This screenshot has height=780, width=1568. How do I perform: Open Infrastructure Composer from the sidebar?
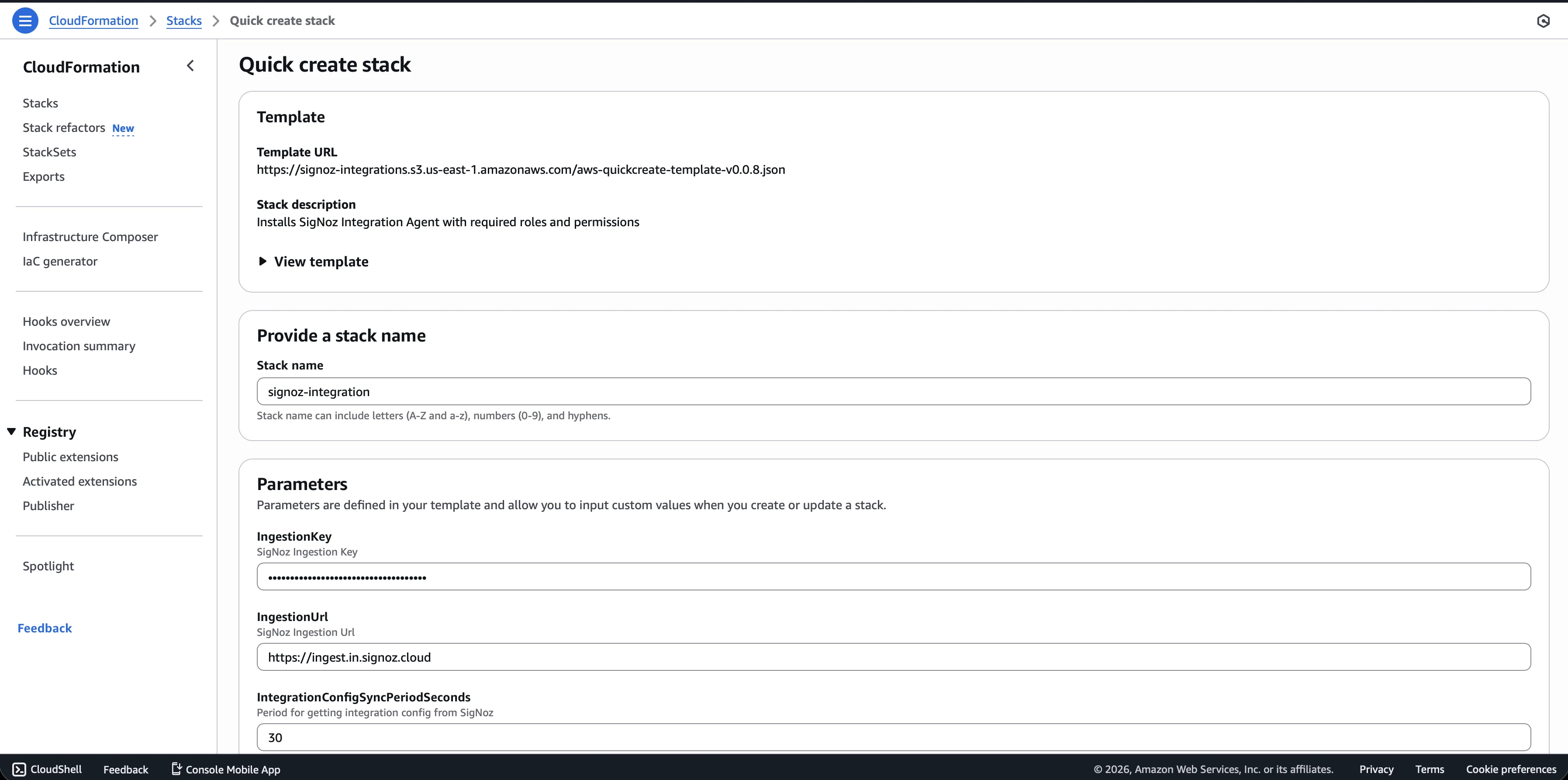pyautogui.click(x=90, y=237)
